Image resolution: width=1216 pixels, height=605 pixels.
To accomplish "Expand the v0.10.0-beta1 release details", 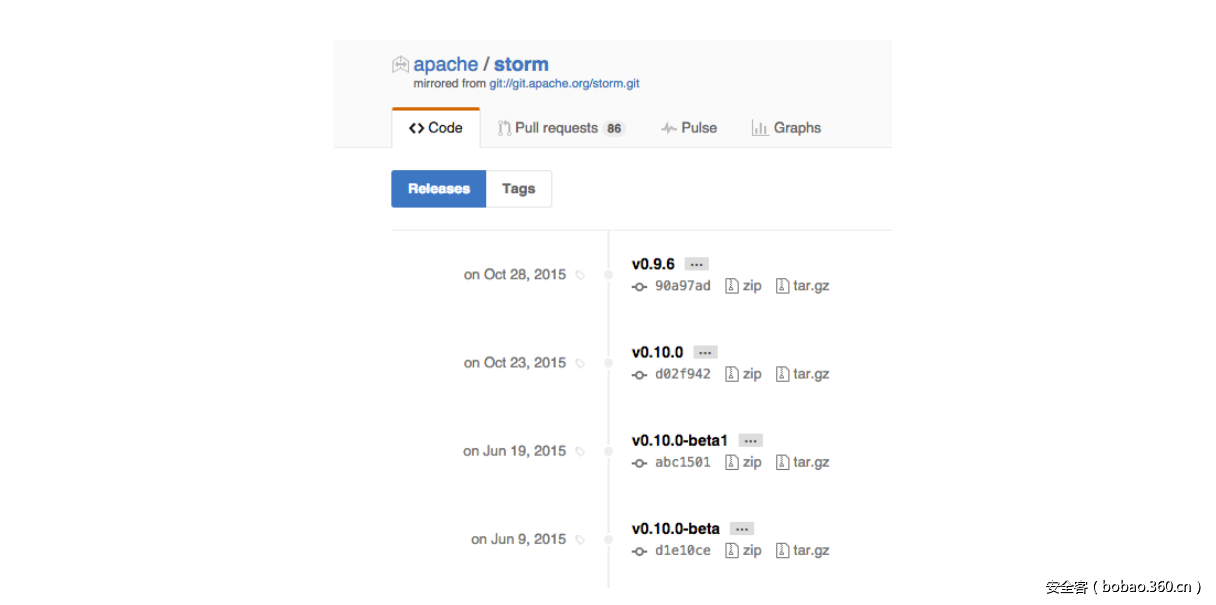I will click(x=750, y=439).
